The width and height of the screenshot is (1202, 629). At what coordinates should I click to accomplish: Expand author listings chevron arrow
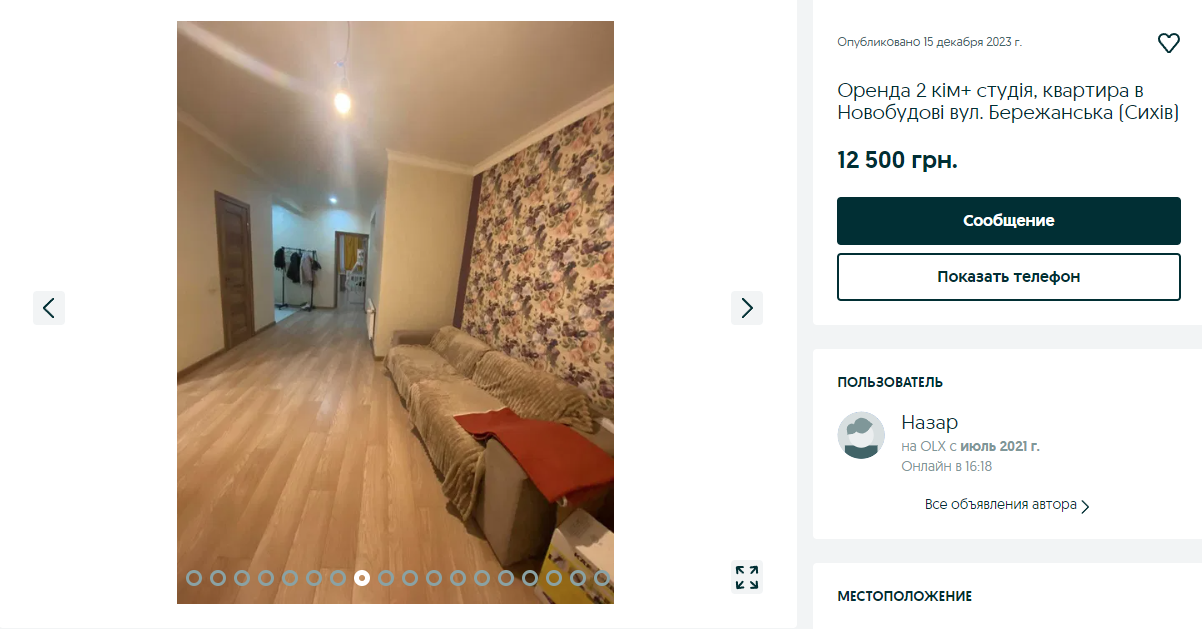(x=1086, y=506)
